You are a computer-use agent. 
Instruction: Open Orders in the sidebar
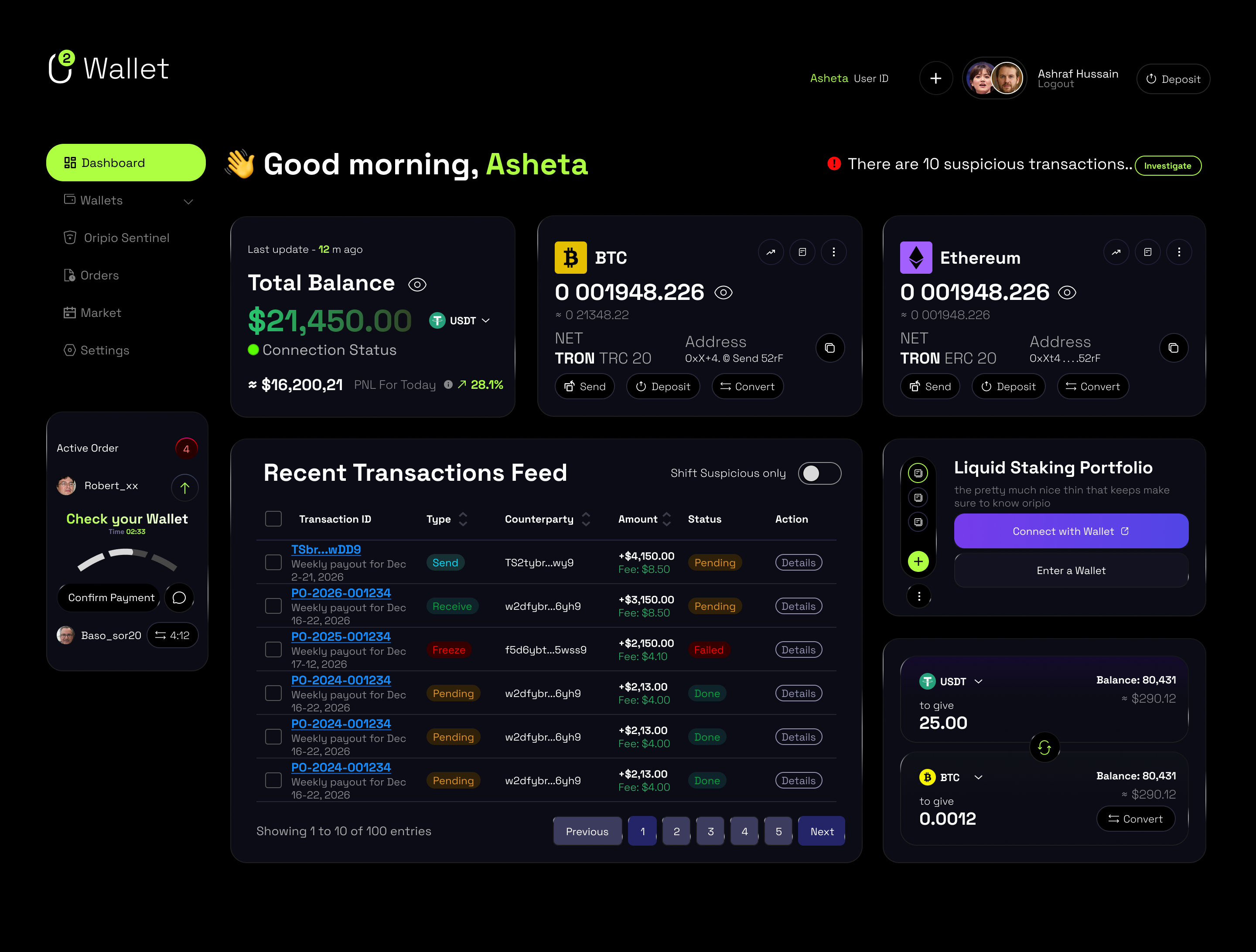coord(92,275)
